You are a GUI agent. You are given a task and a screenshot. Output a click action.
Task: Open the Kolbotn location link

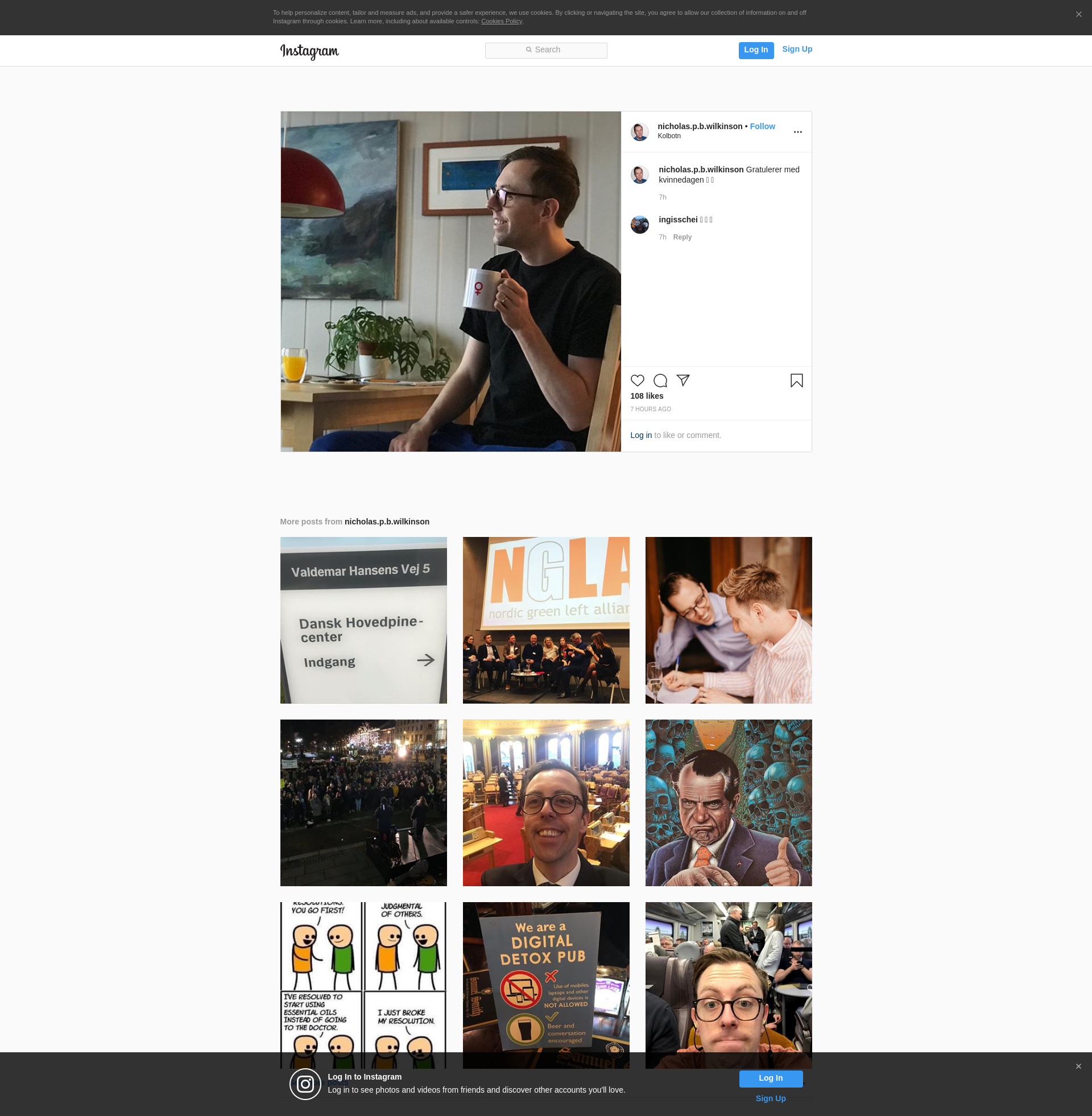669,136
